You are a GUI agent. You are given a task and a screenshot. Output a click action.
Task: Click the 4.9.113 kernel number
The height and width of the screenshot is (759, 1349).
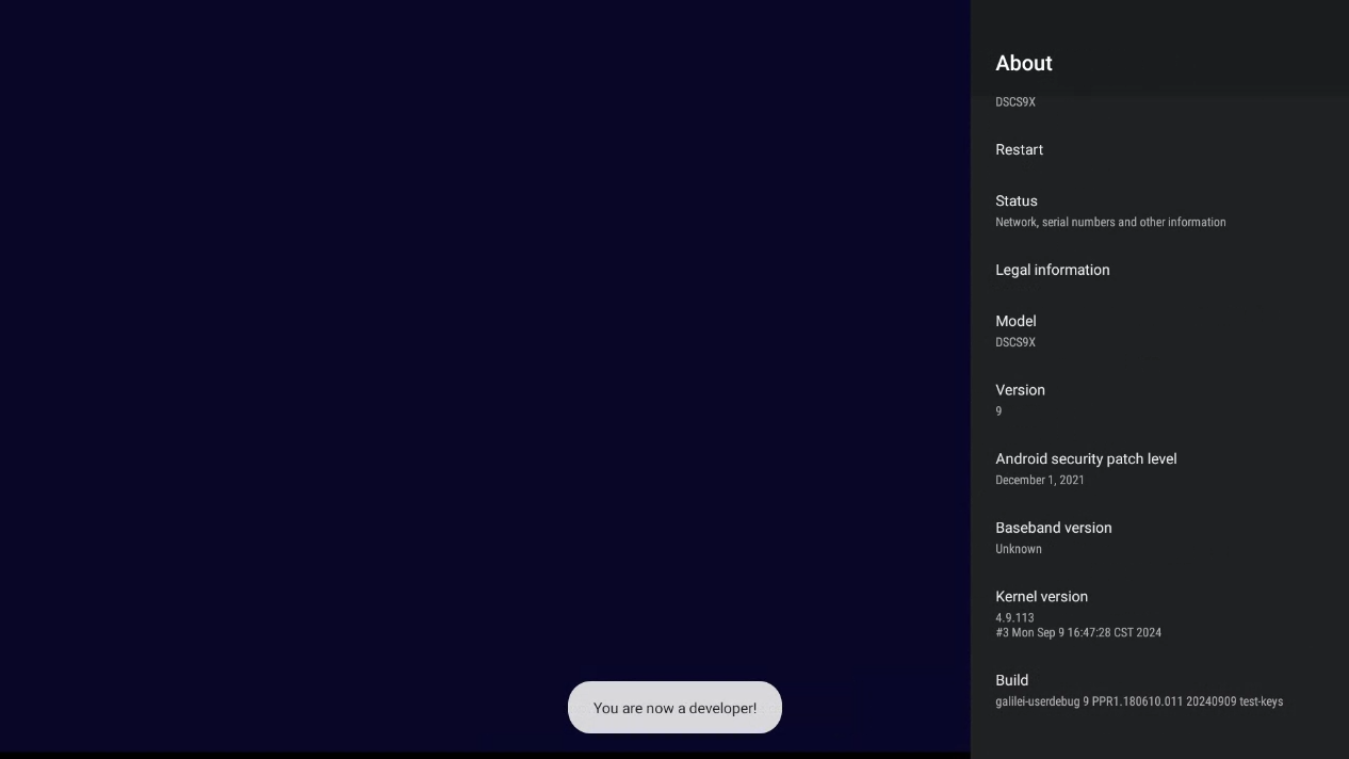pyautogui.click(x=1014, y=618)
